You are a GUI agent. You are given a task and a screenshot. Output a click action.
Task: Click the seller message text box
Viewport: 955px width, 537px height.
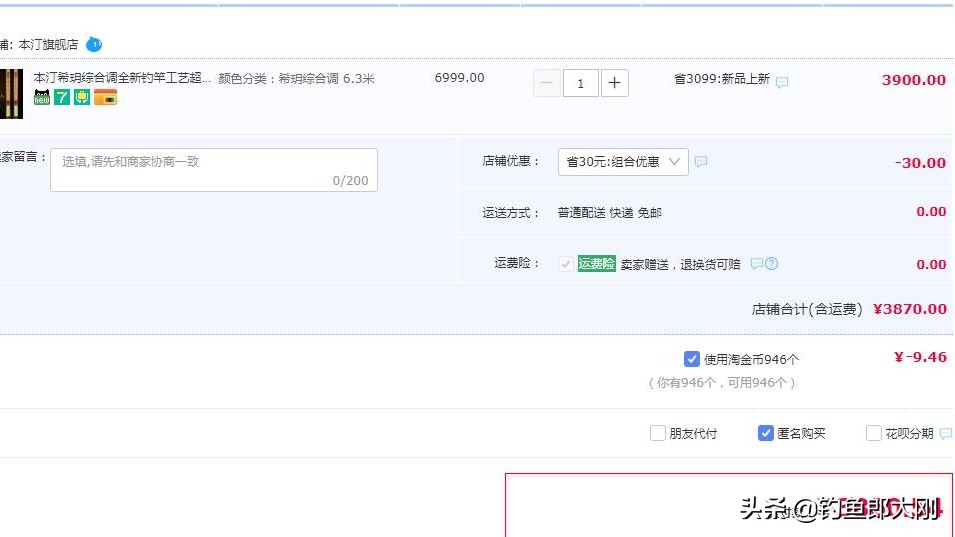click(214, 170)
